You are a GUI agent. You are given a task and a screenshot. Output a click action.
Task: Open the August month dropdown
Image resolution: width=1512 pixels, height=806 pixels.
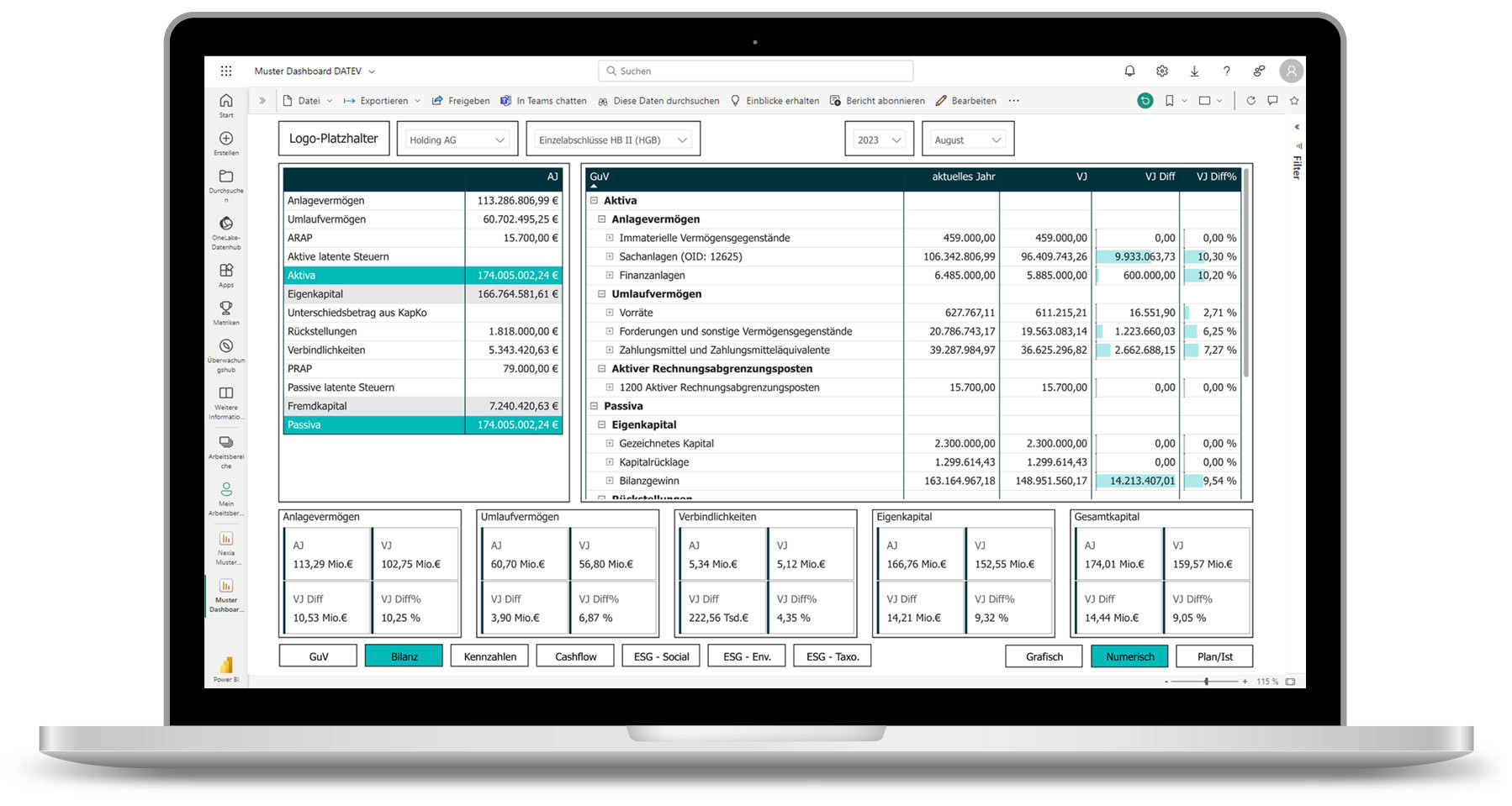(965, 139)
